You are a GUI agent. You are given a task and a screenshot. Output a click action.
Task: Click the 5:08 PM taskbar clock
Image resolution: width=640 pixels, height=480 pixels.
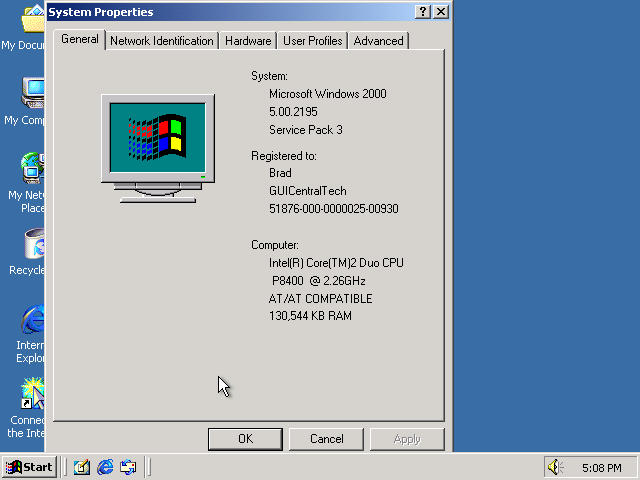pos(602,468)
